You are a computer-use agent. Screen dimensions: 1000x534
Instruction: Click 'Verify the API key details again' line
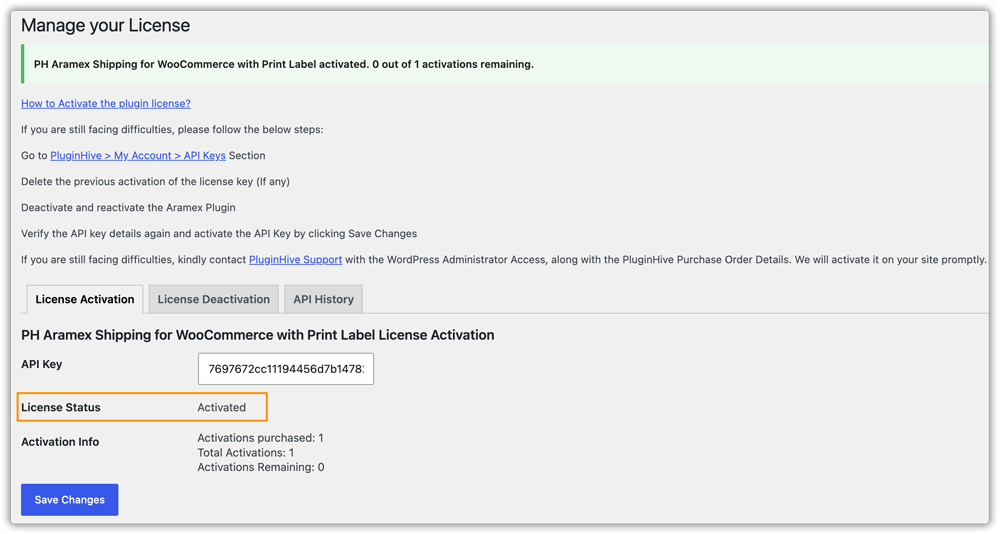pos(219,234)
